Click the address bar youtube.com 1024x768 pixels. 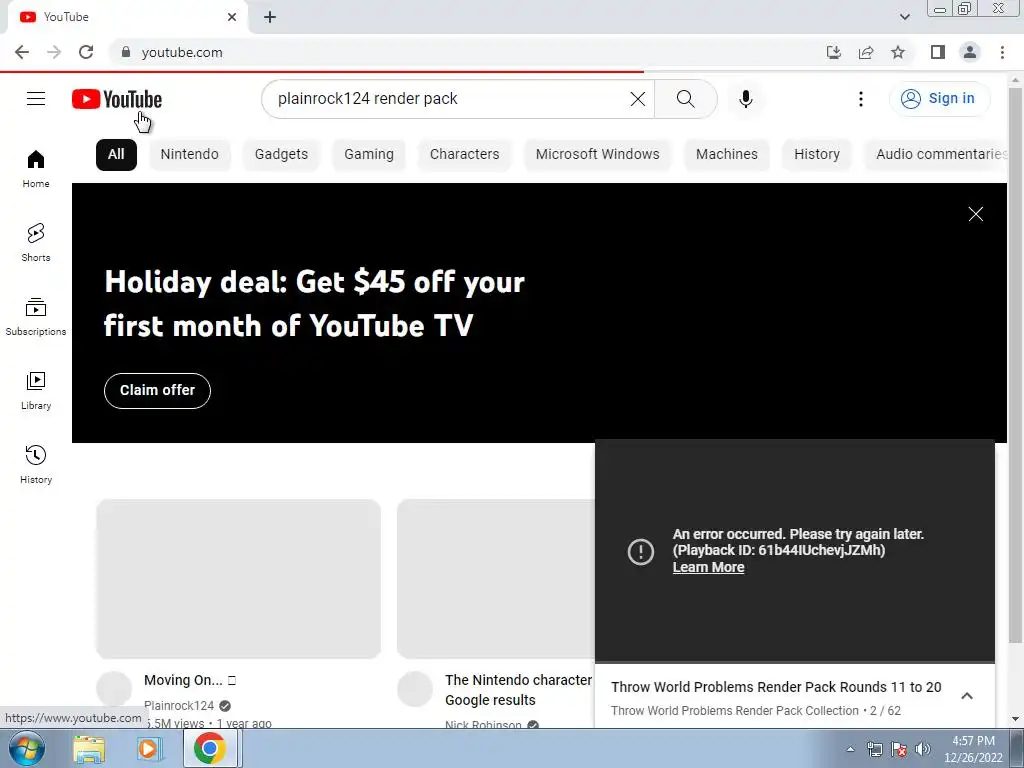click(182, 52)
